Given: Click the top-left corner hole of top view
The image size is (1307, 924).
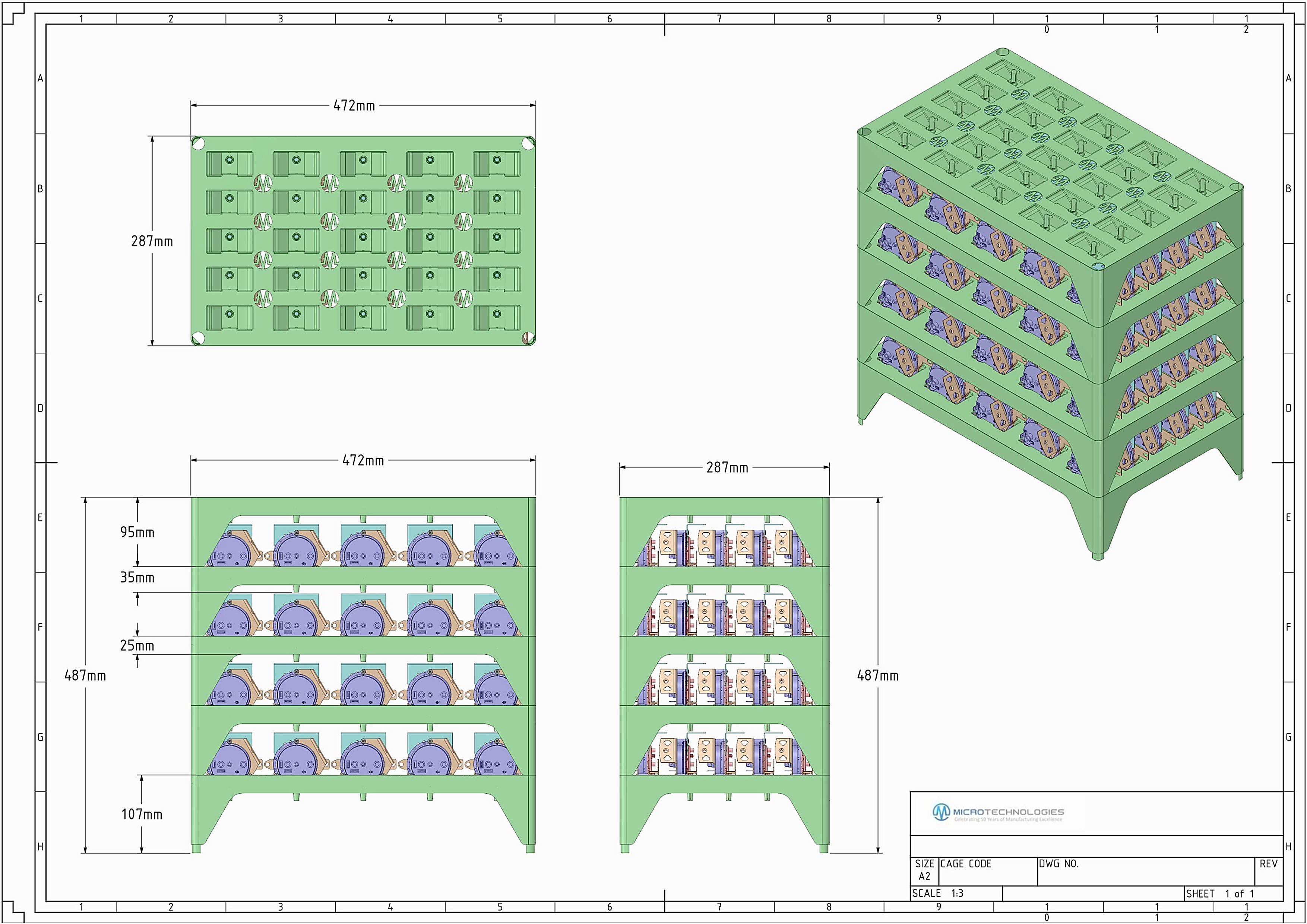Looking at the screenshot, I should pyautogui.click(x=198, y=143).
